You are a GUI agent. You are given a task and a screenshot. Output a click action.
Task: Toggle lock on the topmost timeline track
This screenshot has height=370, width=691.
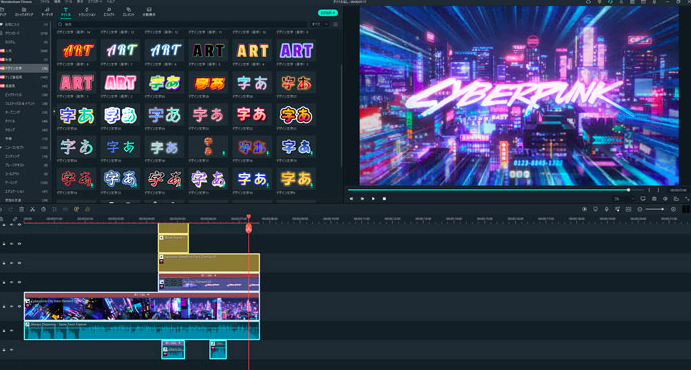tap(4, 225)
